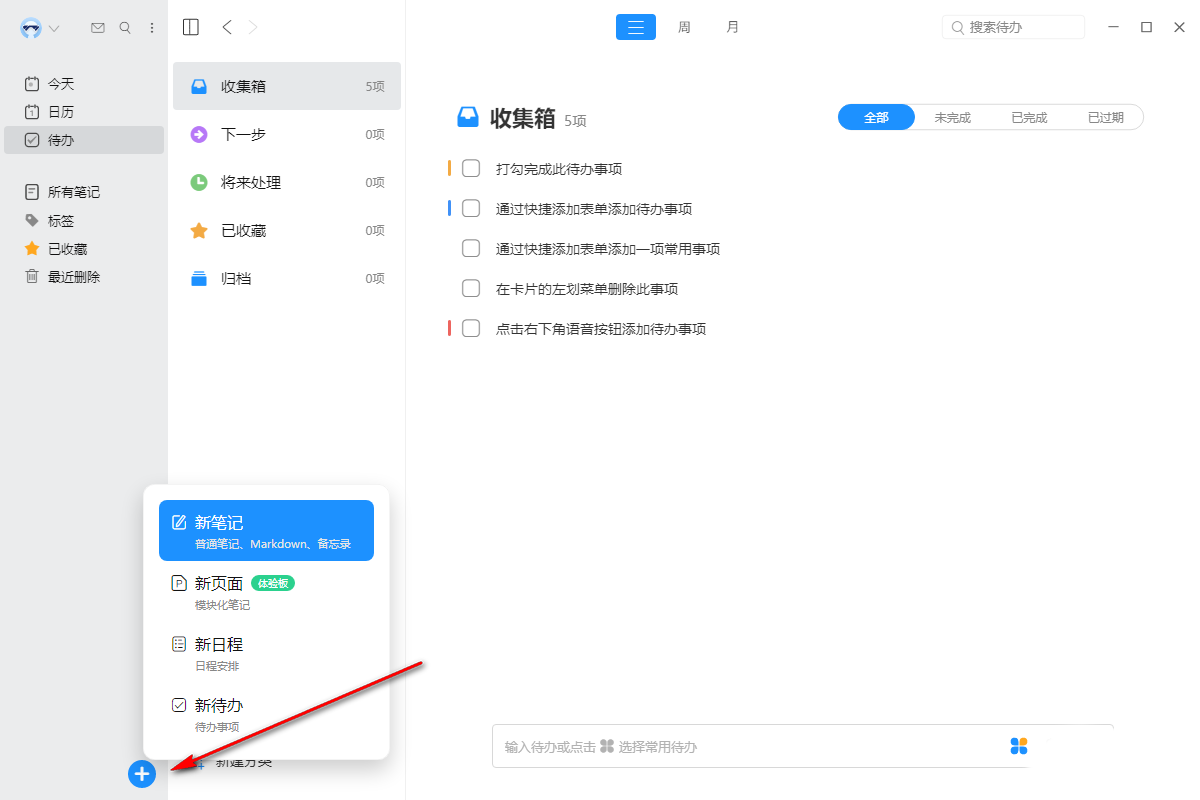This screenshot has height=800, width=1200.
Task: Click the colorful four-leaf common todo icon
Action: (1019, 746)
